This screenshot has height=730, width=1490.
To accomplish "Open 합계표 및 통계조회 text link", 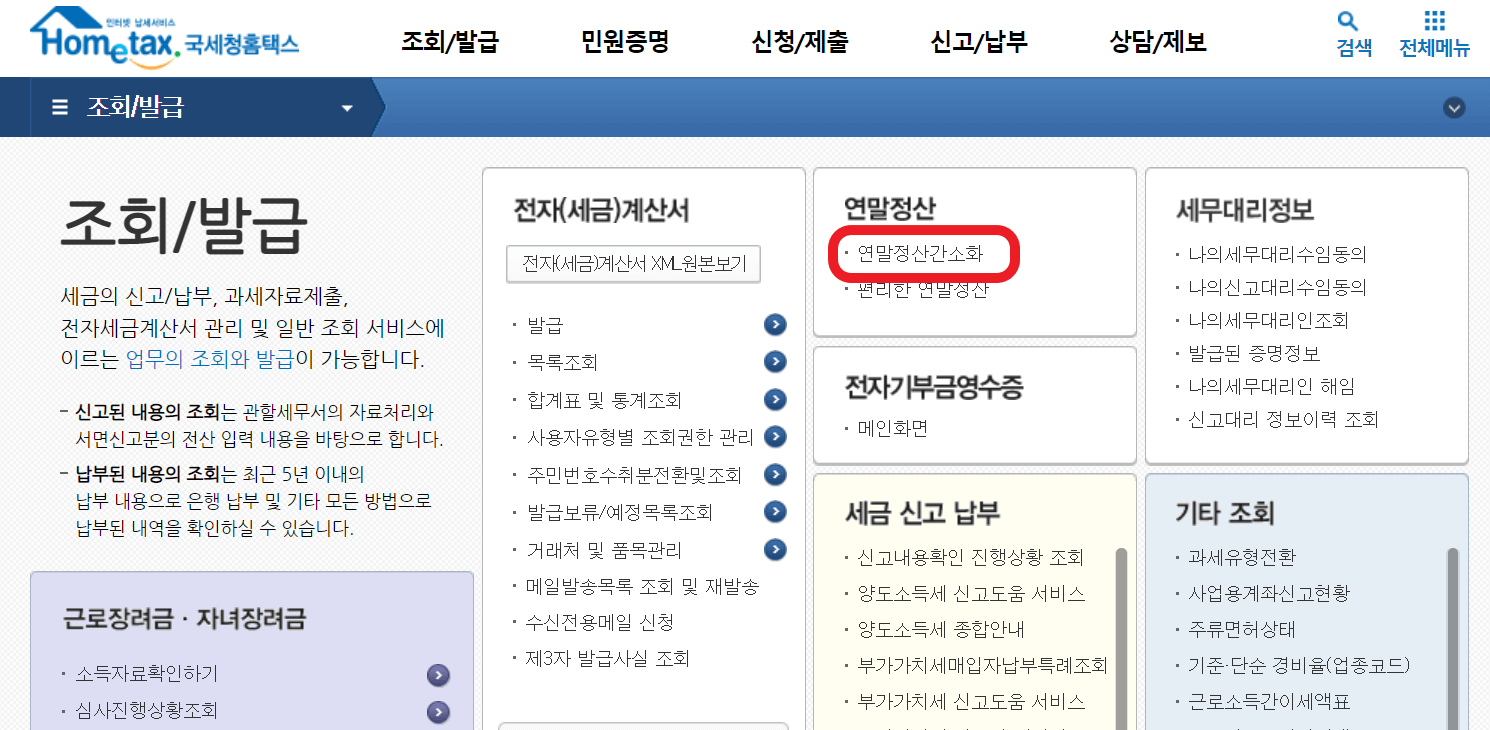I will (604, 400).
